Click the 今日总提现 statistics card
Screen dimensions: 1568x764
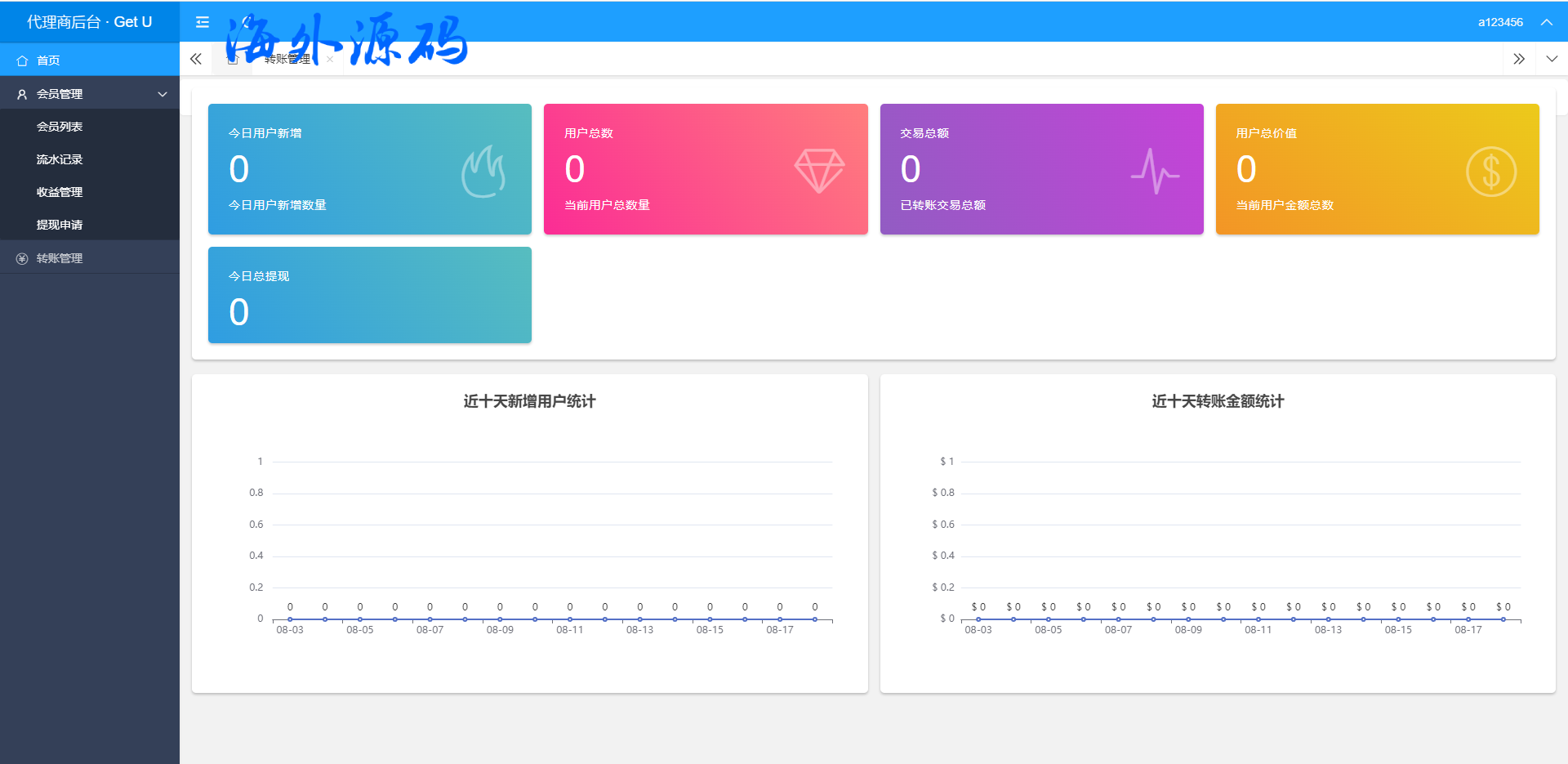pos(369,295)
